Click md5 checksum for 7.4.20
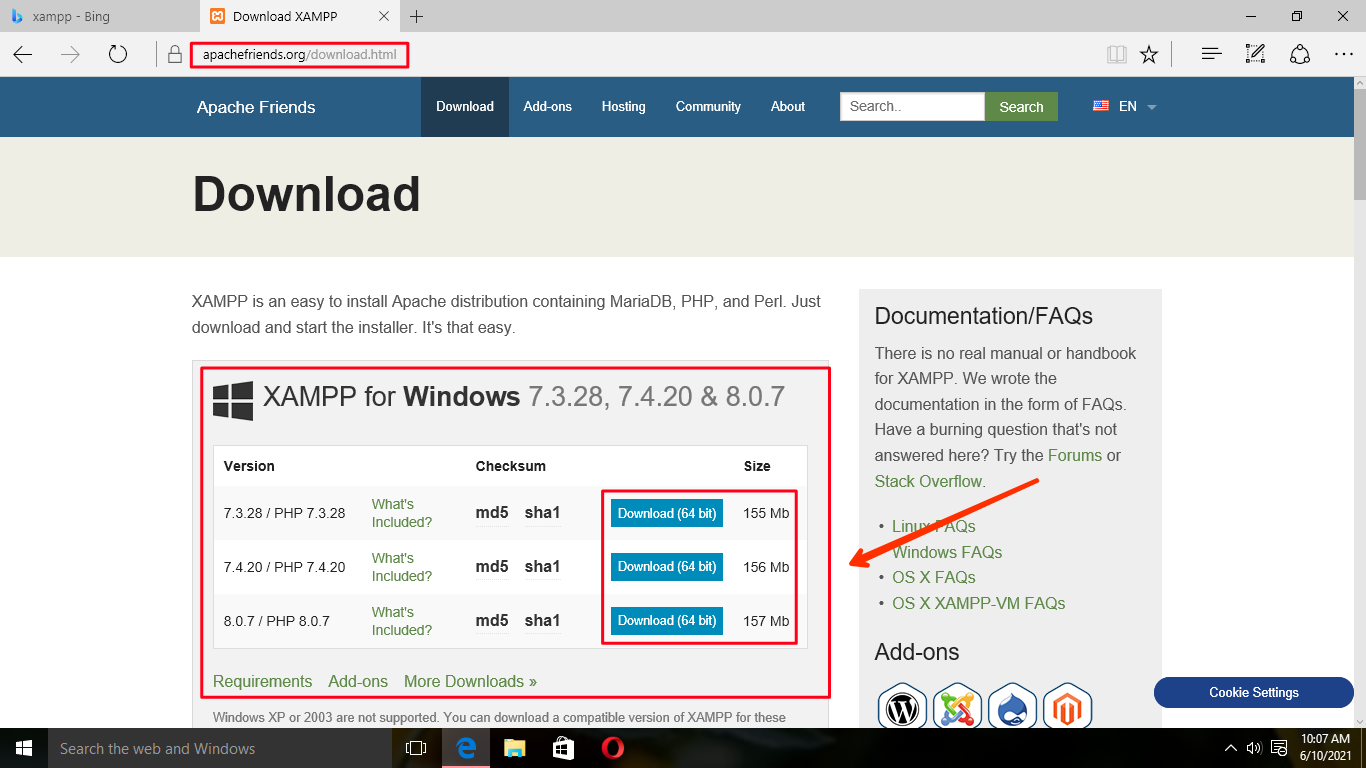This screenshot has width=1366, height=768. coord(492,567)
